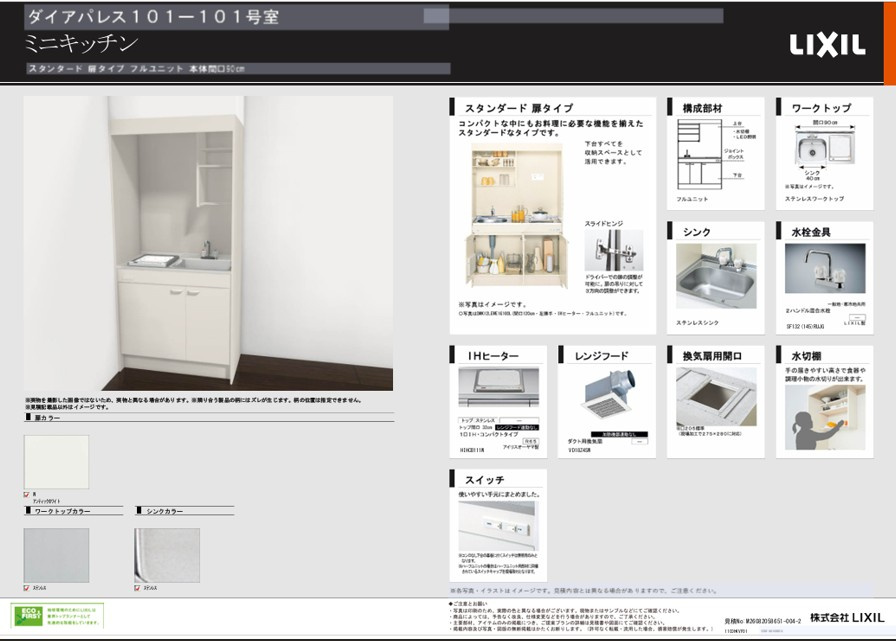The image size is (896, 641).
Task: Click the IH heater cooktop photo
Action: pyautogui.click(x=498, y=387)
